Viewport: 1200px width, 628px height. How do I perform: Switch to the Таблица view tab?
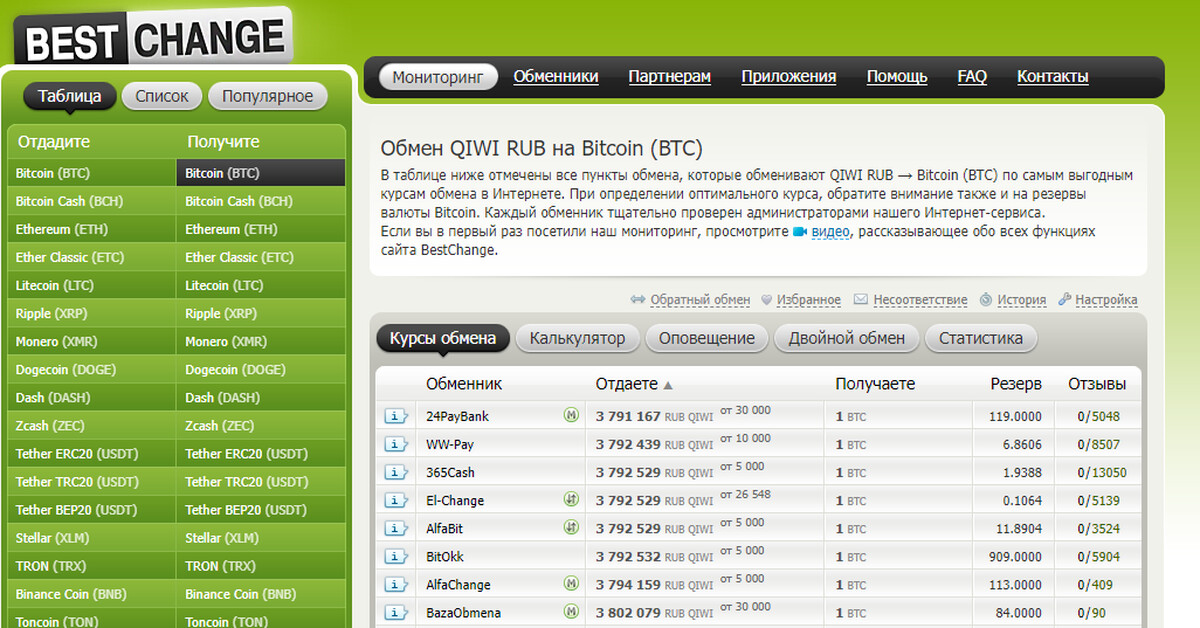click(x=69, y=96)
